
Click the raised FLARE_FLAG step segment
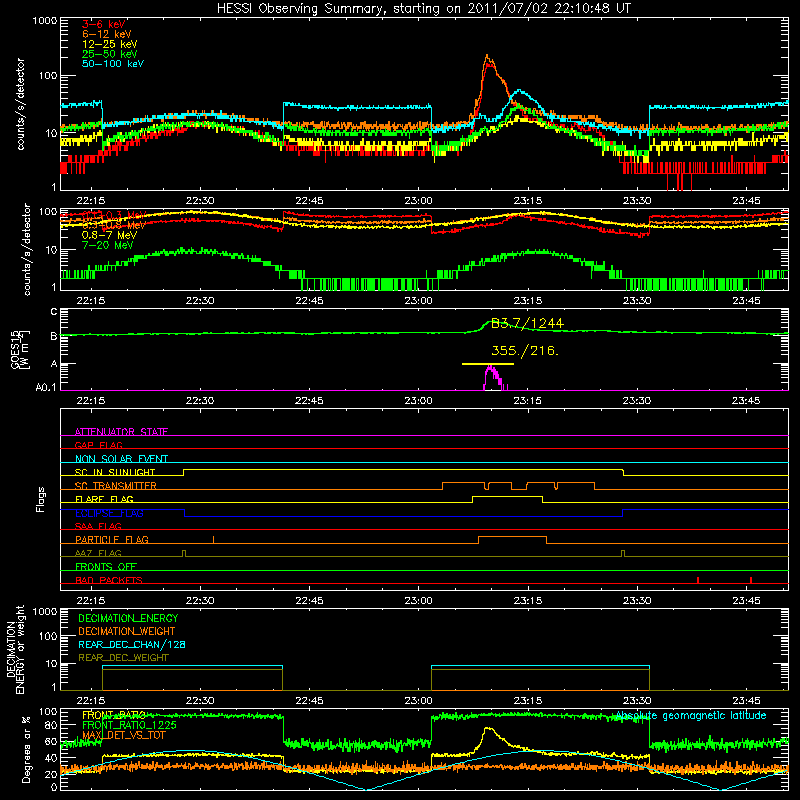(507, 496)
